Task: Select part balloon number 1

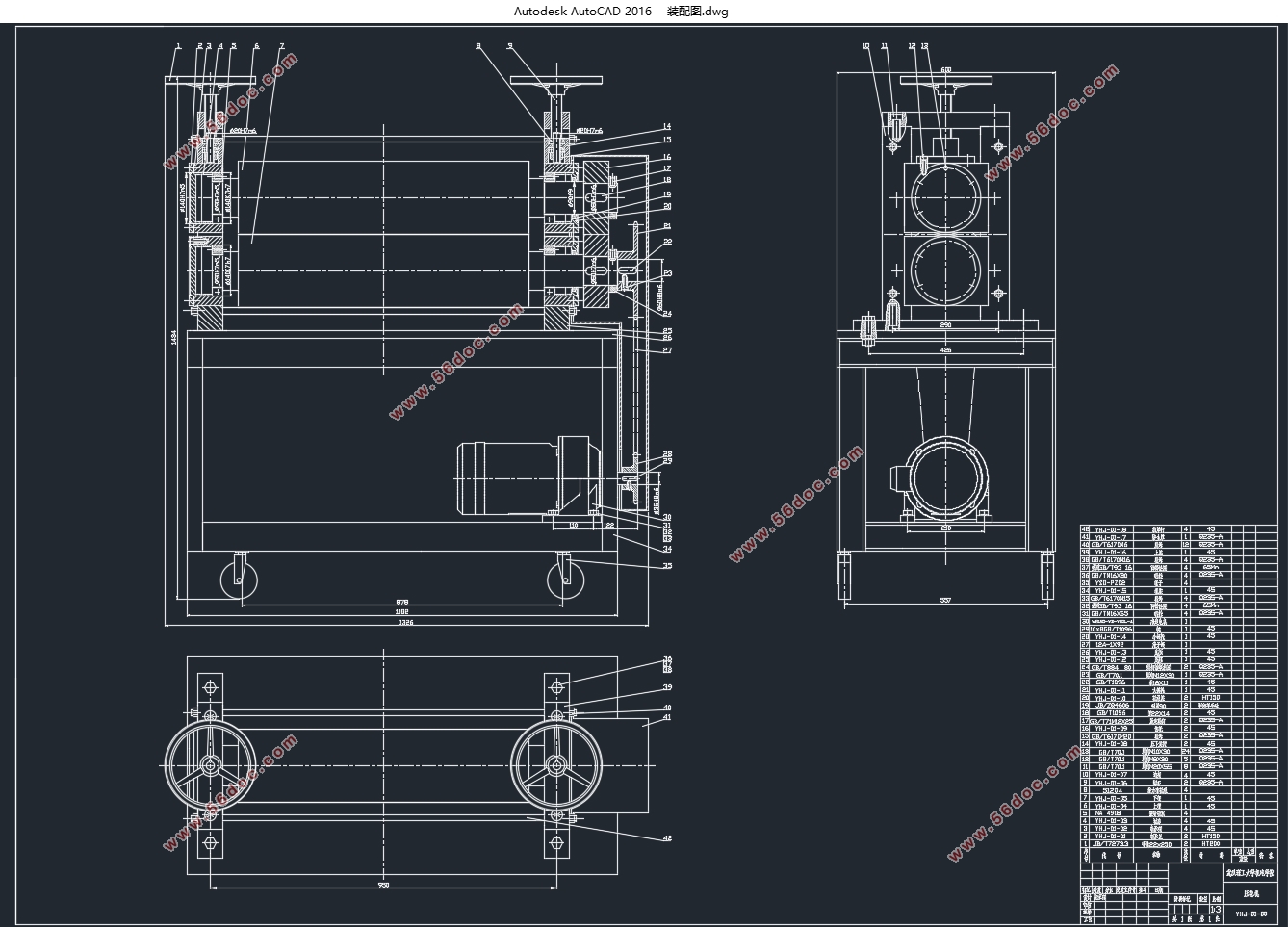Action: (179, 46)
